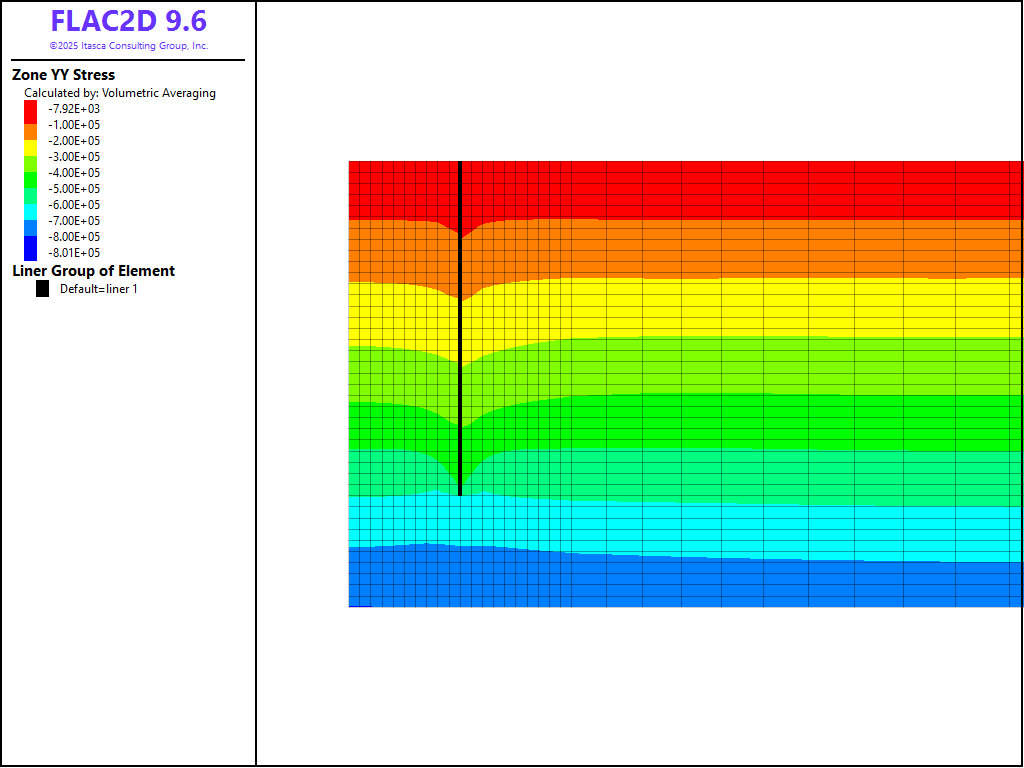Click the black vertical liner in plot
The height and width of the screenshot is (768, 1024).
(x=459, y=330)
